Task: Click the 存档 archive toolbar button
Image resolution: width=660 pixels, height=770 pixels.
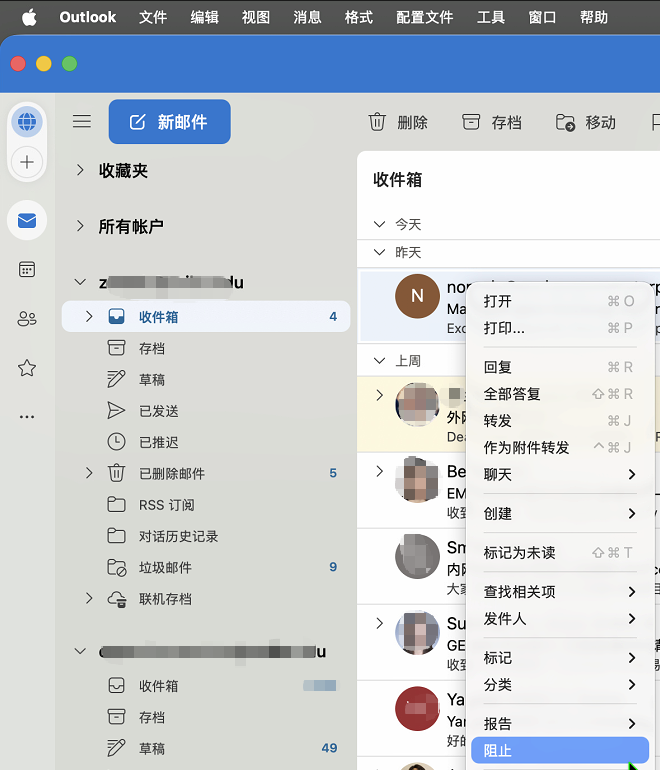Action: coord(492,122)
